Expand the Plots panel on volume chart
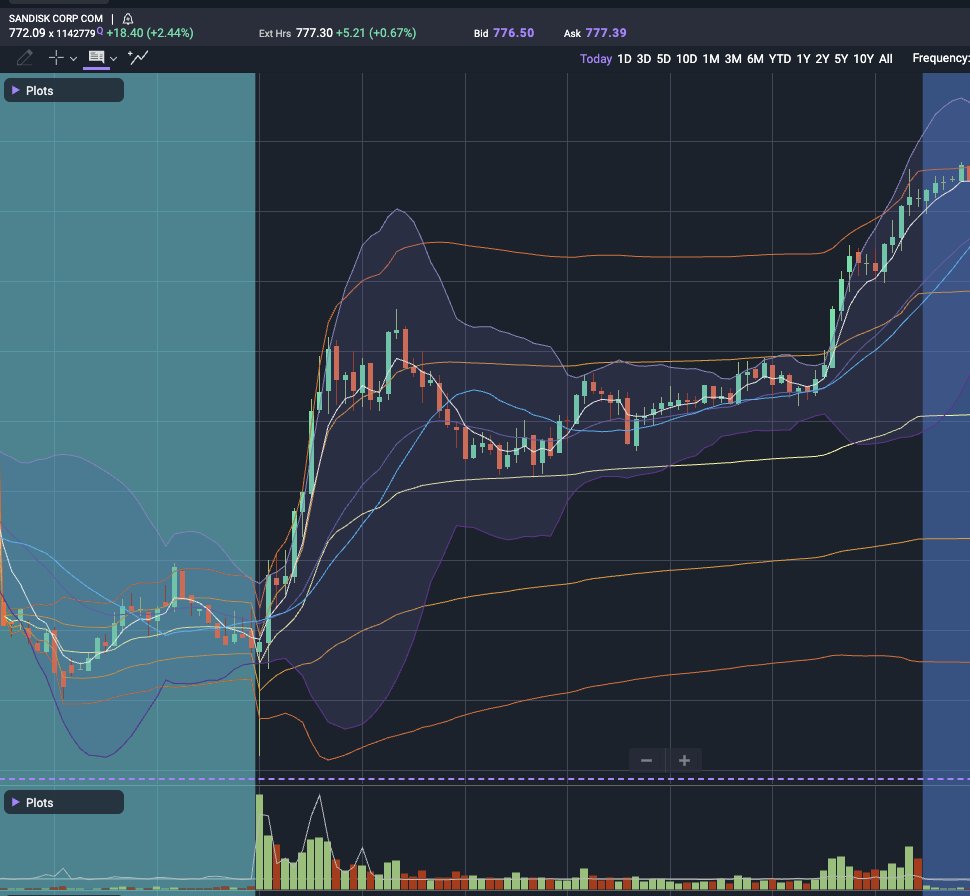The height and width of the screenshot is (896, 970). (x=64, y=802)
